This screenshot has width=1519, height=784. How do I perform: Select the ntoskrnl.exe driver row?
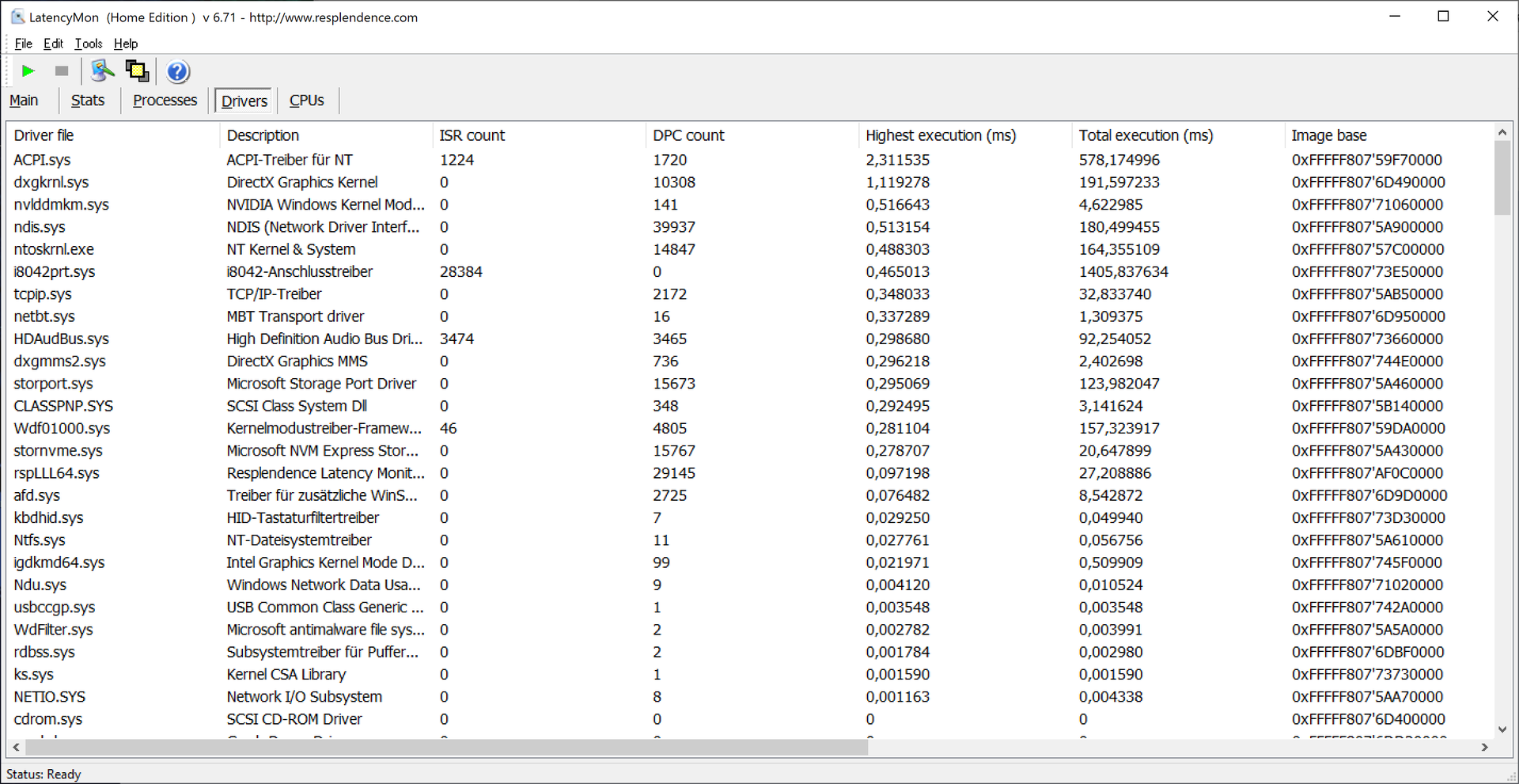tap(749, 249)
